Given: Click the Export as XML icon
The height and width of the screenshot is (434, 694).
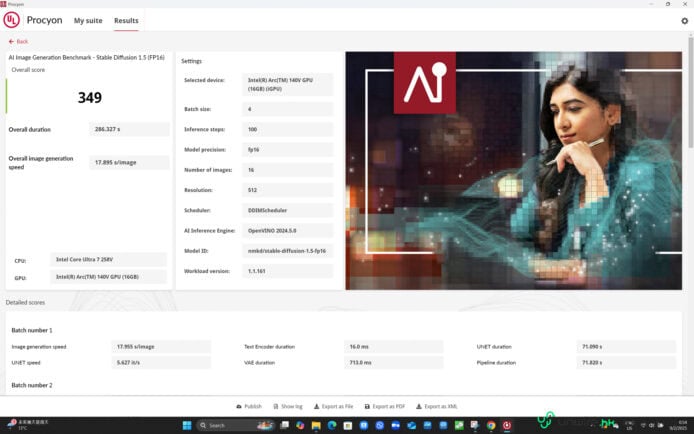Looking at the screenshot, I should point(419,406).
